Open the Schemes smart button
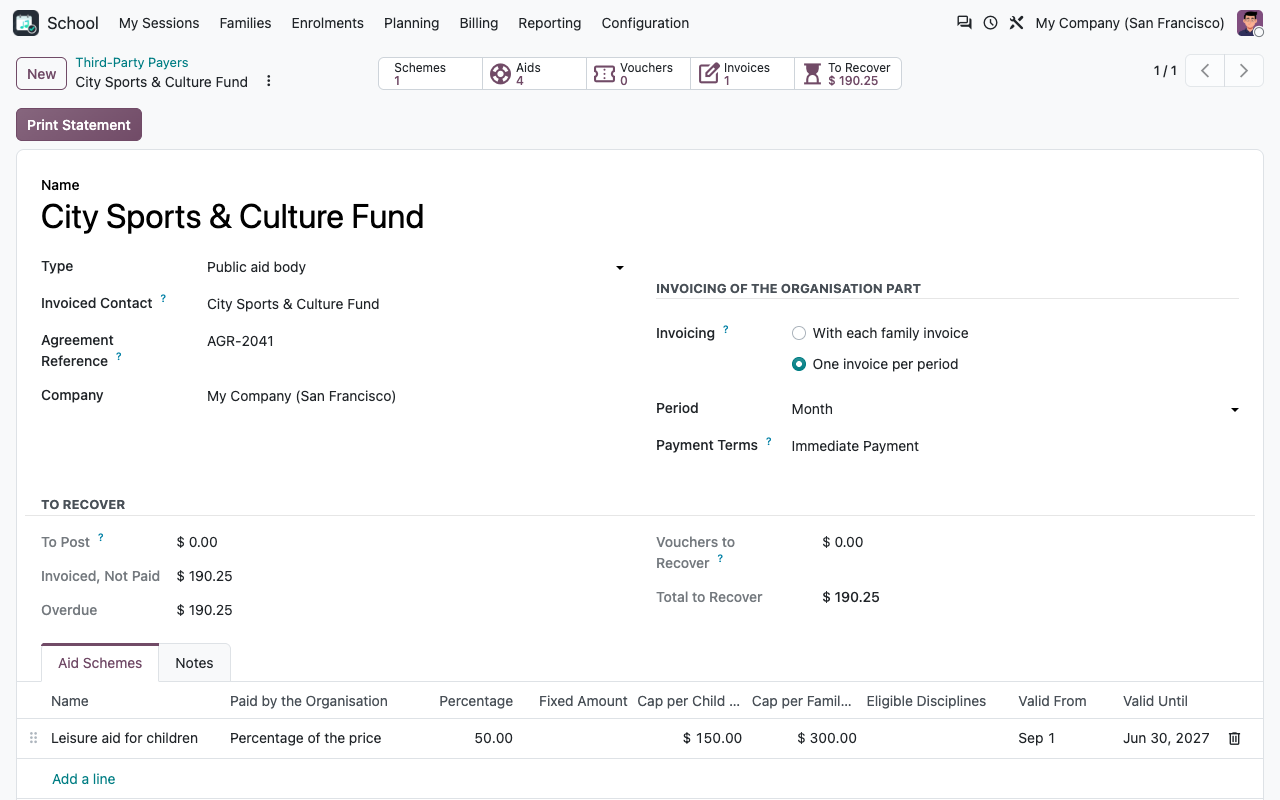Viewport: 1280px width, 800px height. [x=431, y=74]
